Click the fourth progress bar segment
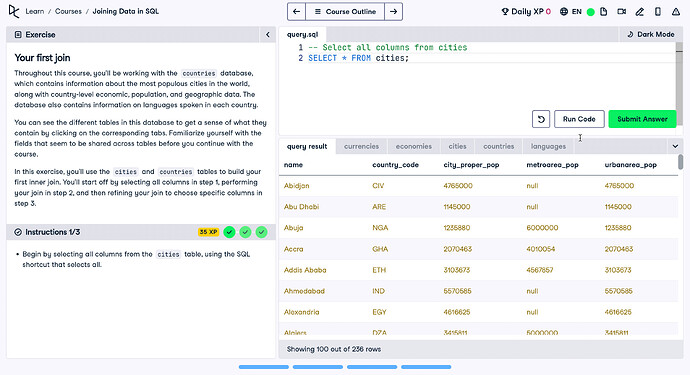 click(426, 367)
